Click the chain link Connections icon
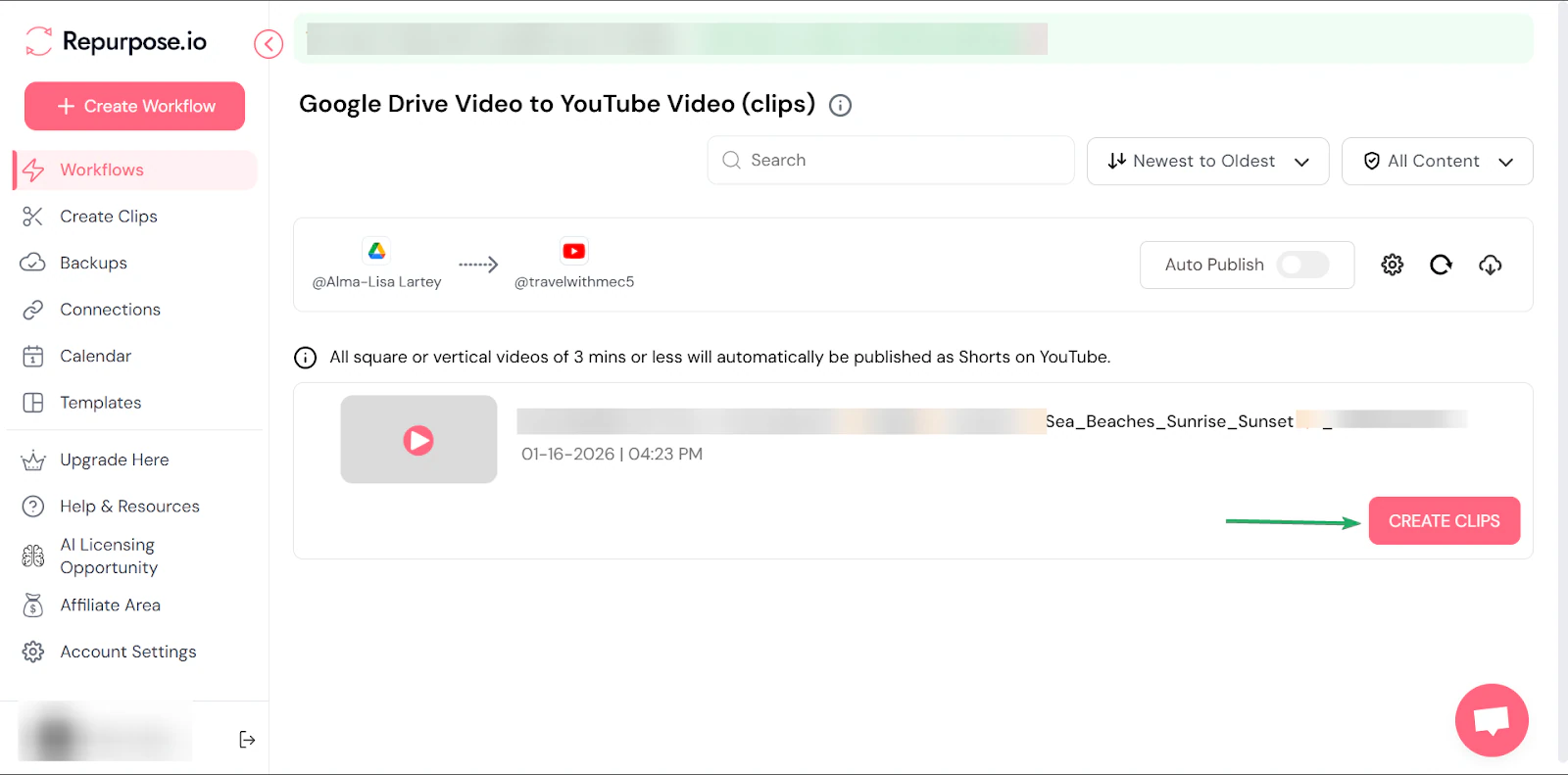Image resolution: width=1568 pixels, height=775 pixels. [33, 310]
